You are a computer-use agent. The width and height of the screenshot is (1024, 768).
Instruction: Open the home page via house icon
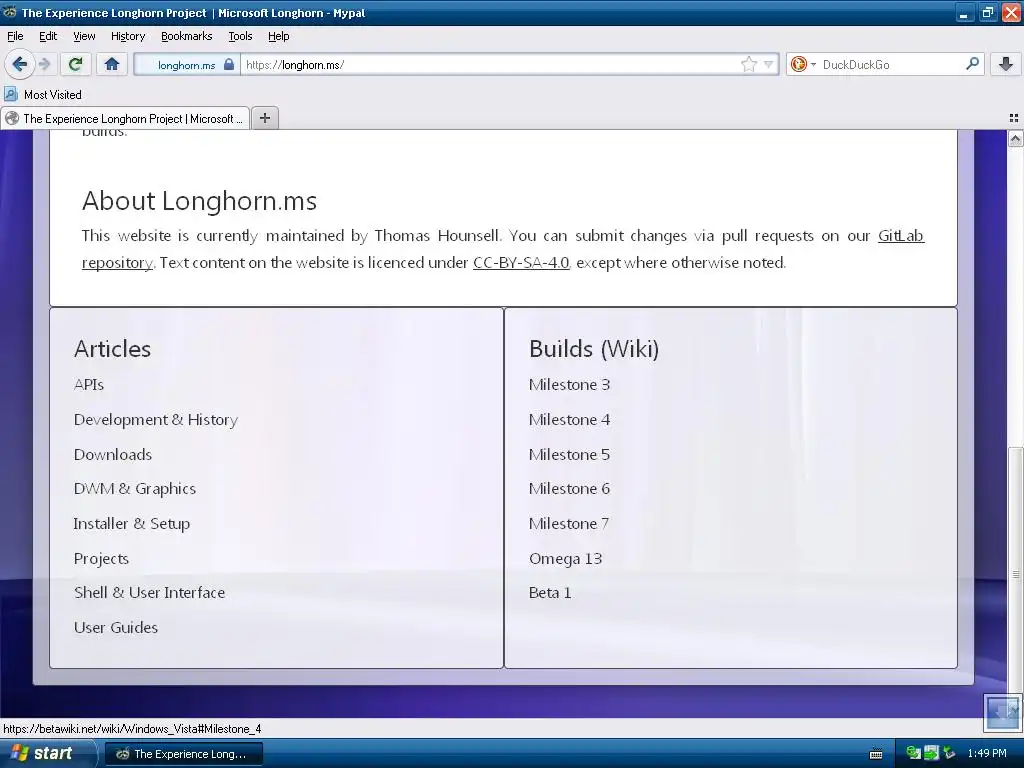[112, 64]
